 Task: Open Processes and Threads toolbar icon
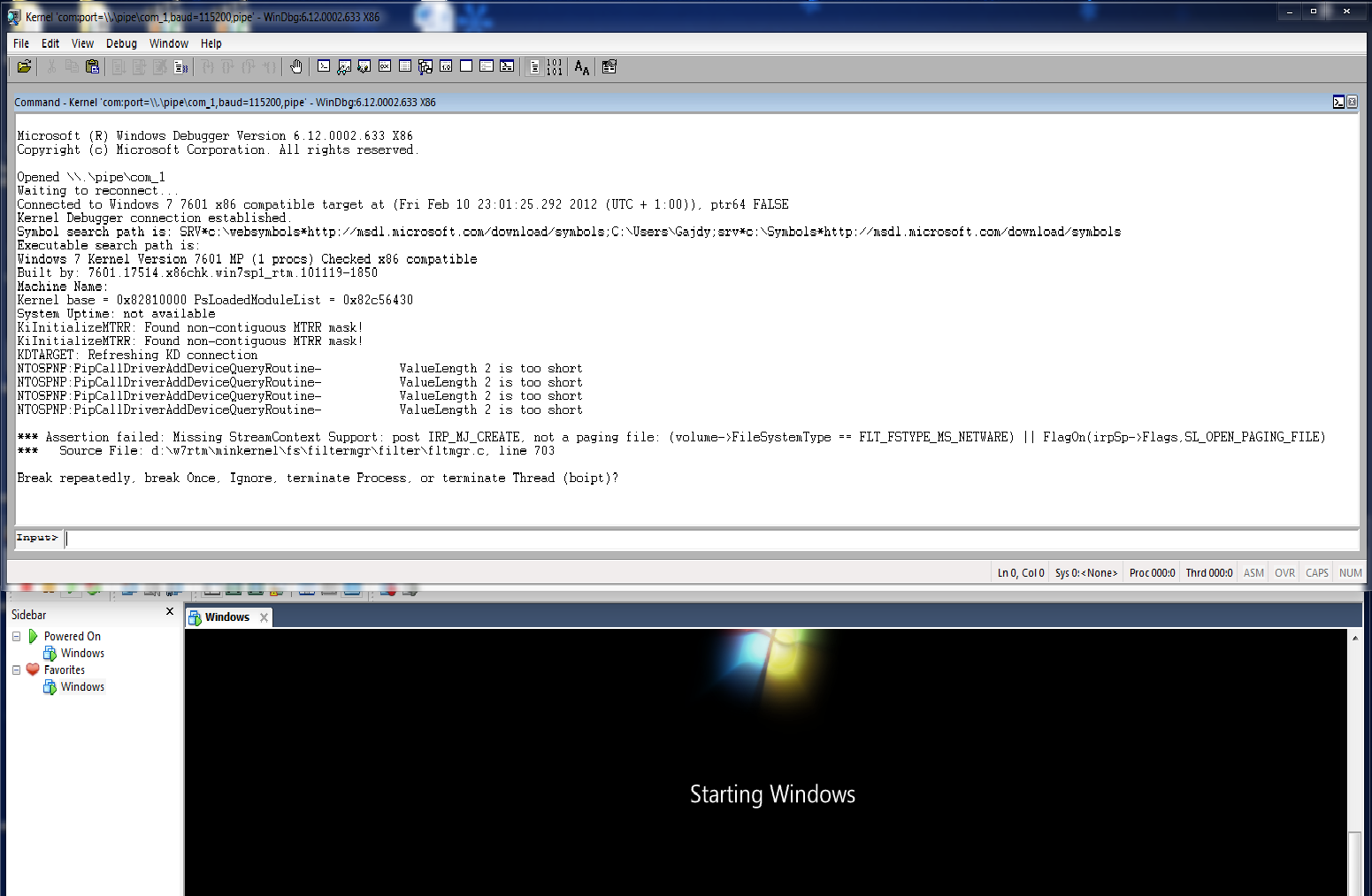click(487, 66)
